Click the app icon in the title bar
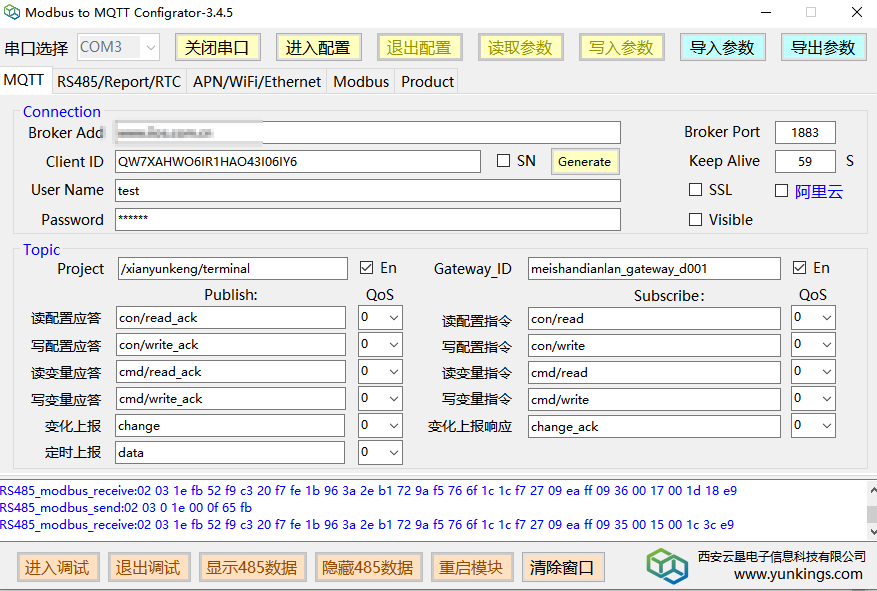The image size is (877, 591). (x=12, y=13)
